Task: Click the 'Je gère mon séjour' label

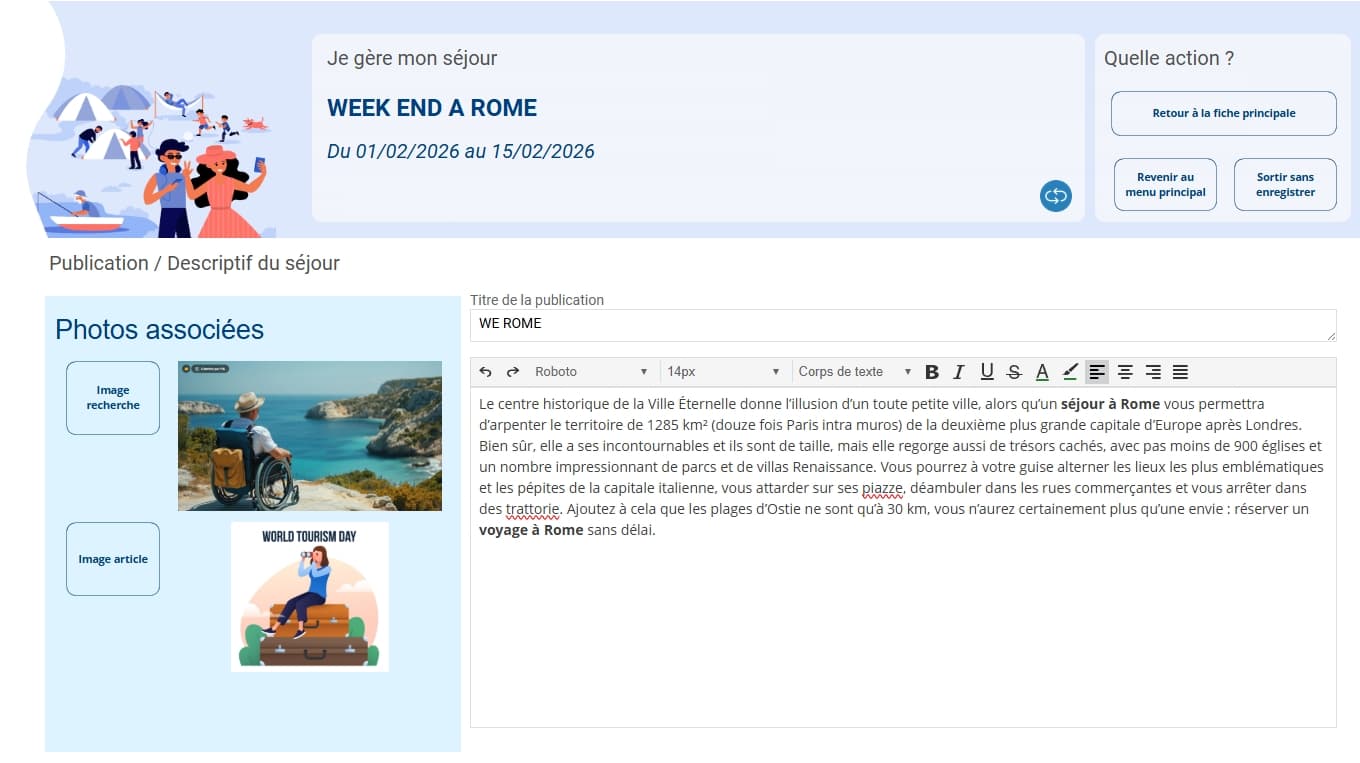Action: click(x=412, y=58)
